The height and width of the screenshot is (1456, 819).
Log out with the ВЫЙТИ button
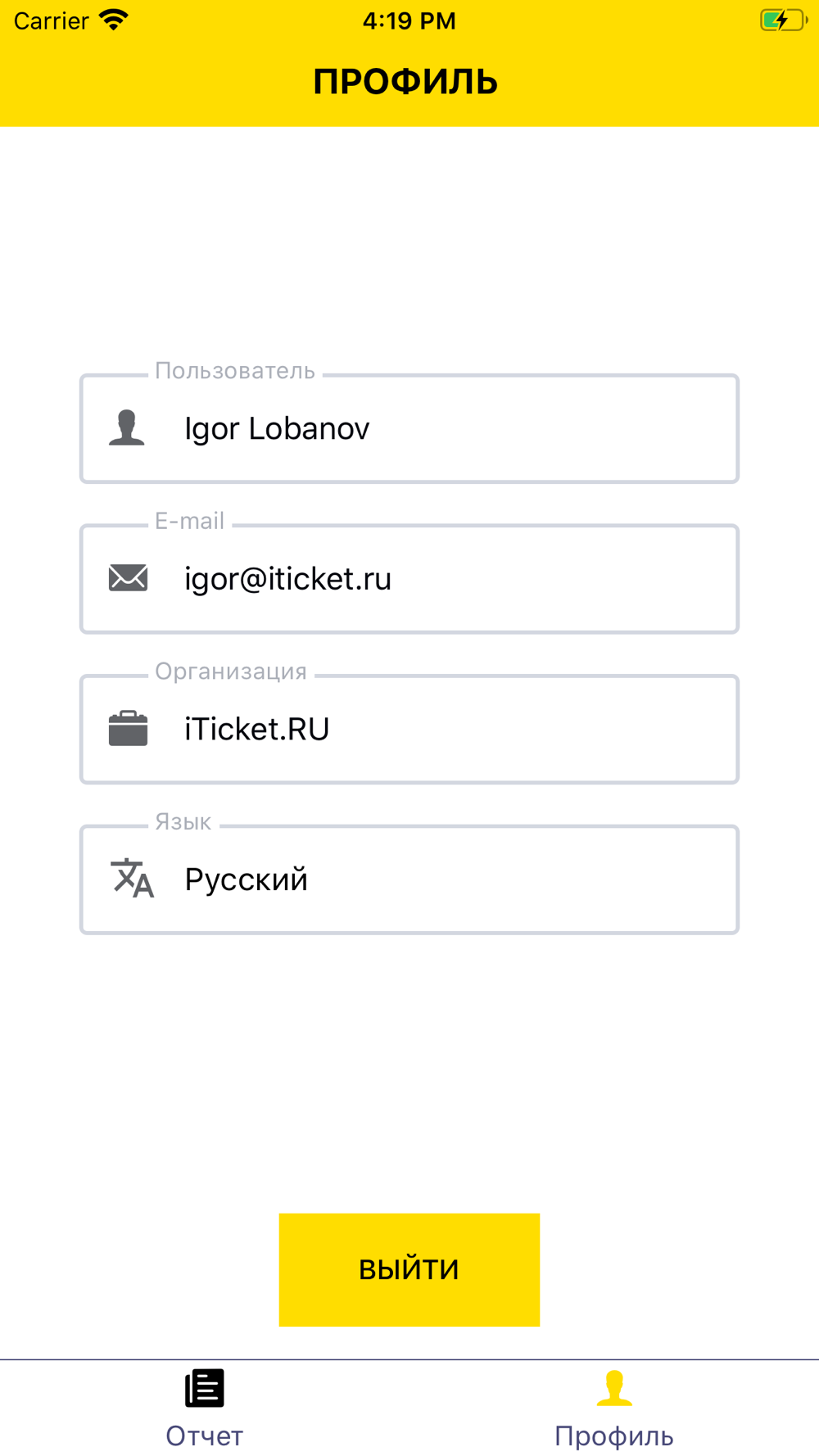(x=409, y=1270)
